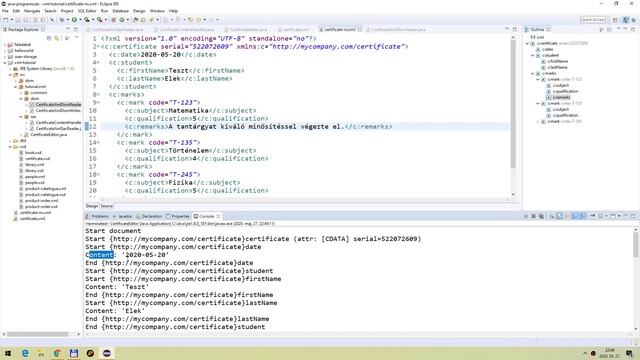Click Open Perspective icon near Quick Access
This screenshot has width=640, height=360.
coord(615,20)
